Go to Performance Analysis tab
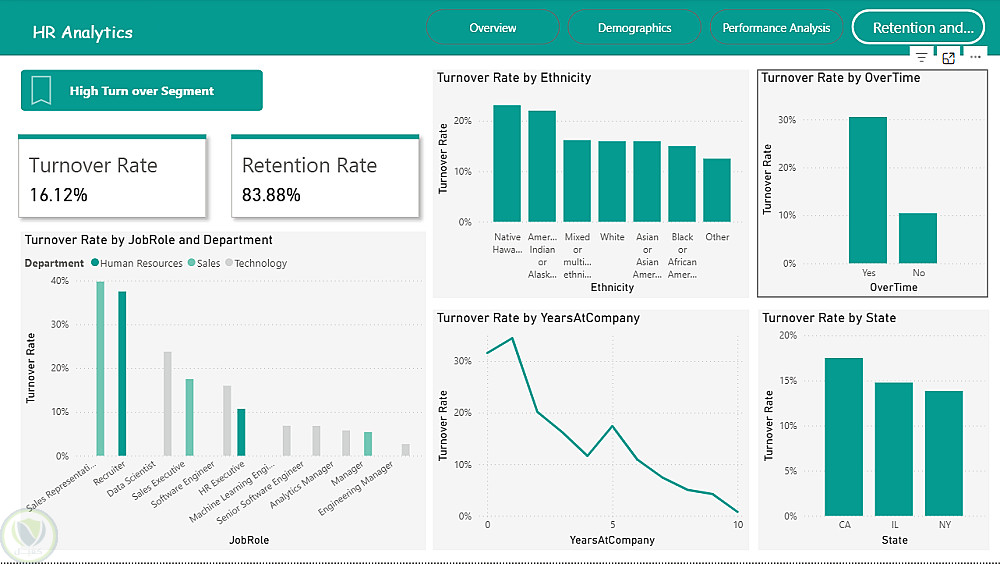Image resolution: width=1000 pixels, height=564 pixels. [x=776, y=27]
